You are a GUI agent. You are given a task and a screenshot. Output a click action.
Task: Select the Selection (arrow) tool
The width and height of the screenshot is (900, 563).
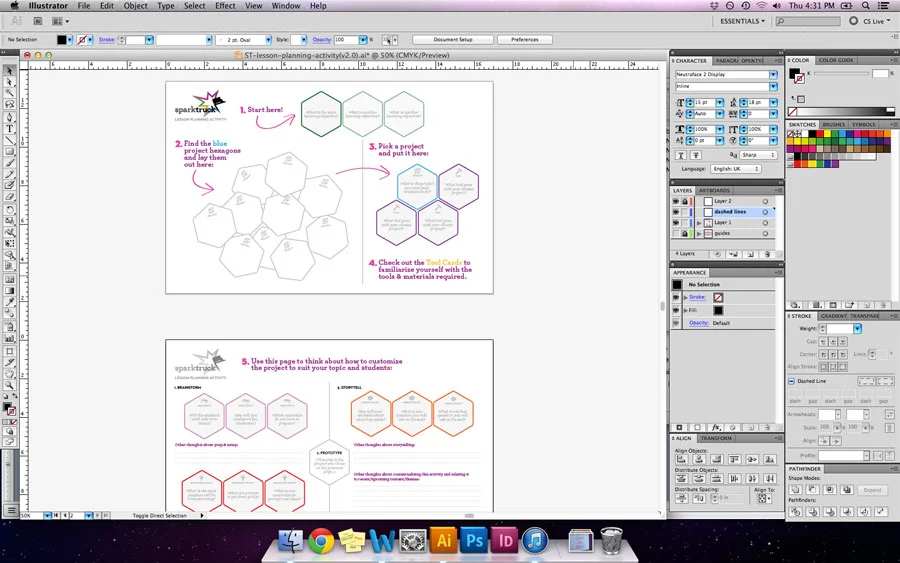click(9, 70)
